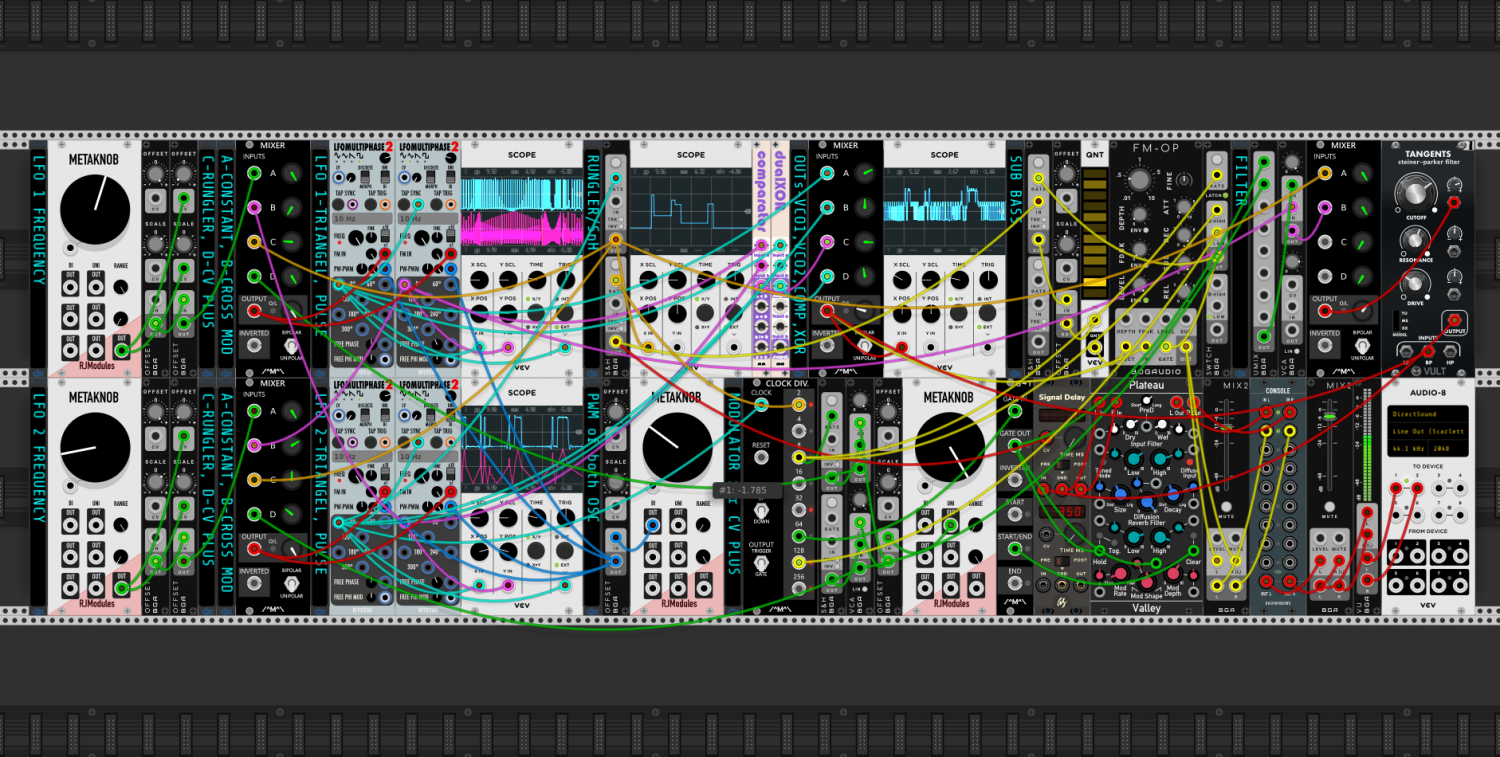The height and width of the screenshot is (757, 1500).
Task: Click the Tangents DRIVE knob
Action: point(1415,284)
